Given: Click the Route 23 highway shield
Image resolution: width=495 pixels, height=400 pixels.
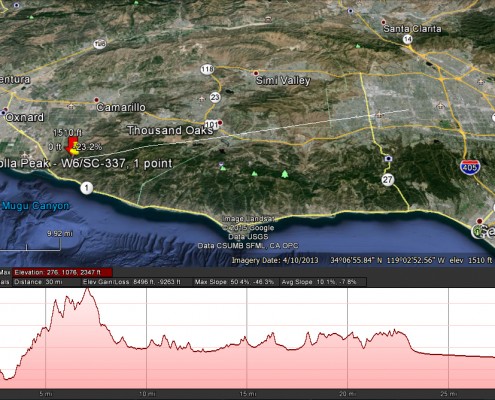Looking at the screenshot, I should [215, 97].
